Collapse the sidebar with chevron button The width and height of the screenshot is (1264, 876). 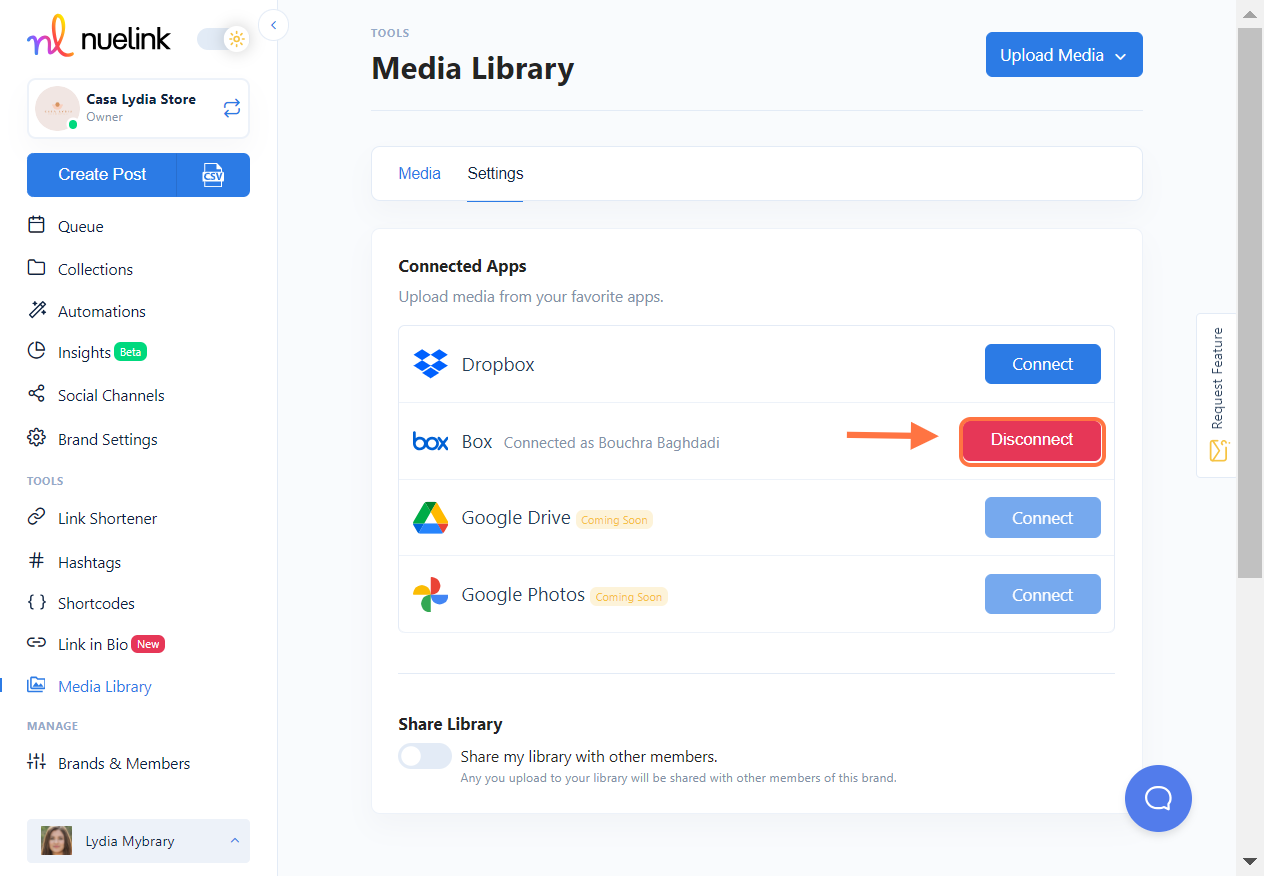(x=273, y=25)
